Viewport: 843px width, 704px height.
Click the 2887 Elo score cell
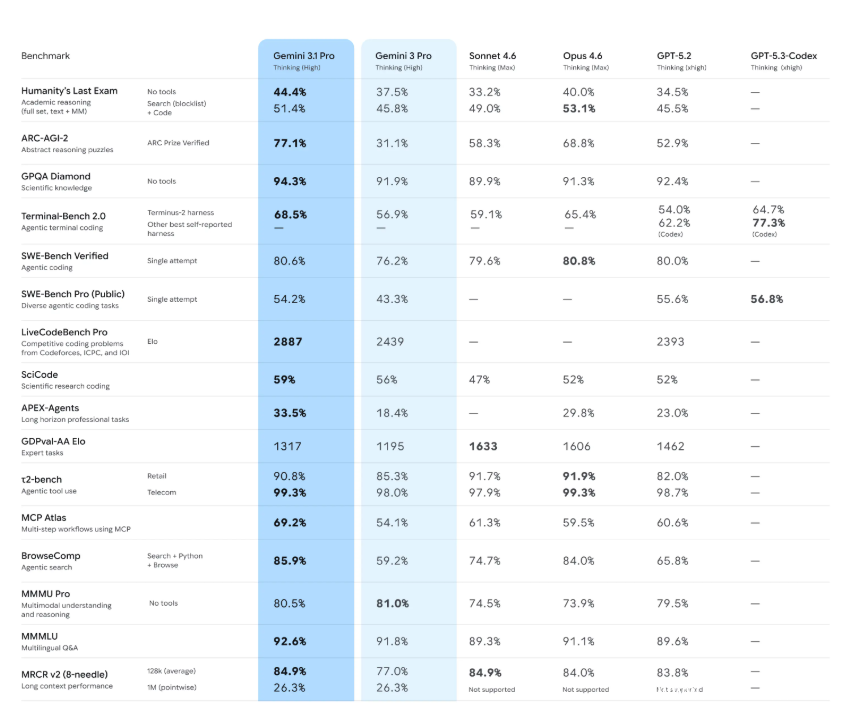[288, 341]
